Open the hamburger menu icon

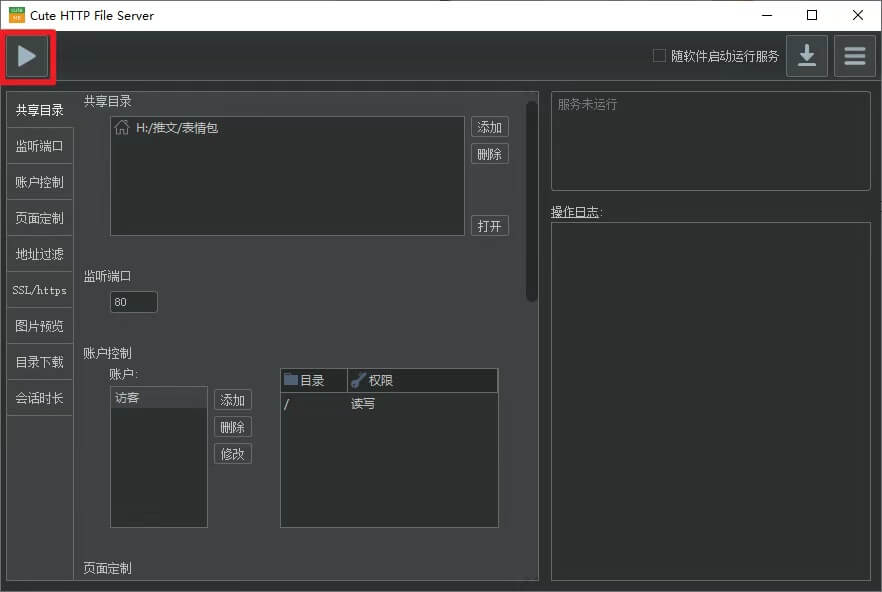[x=855, y=56]
